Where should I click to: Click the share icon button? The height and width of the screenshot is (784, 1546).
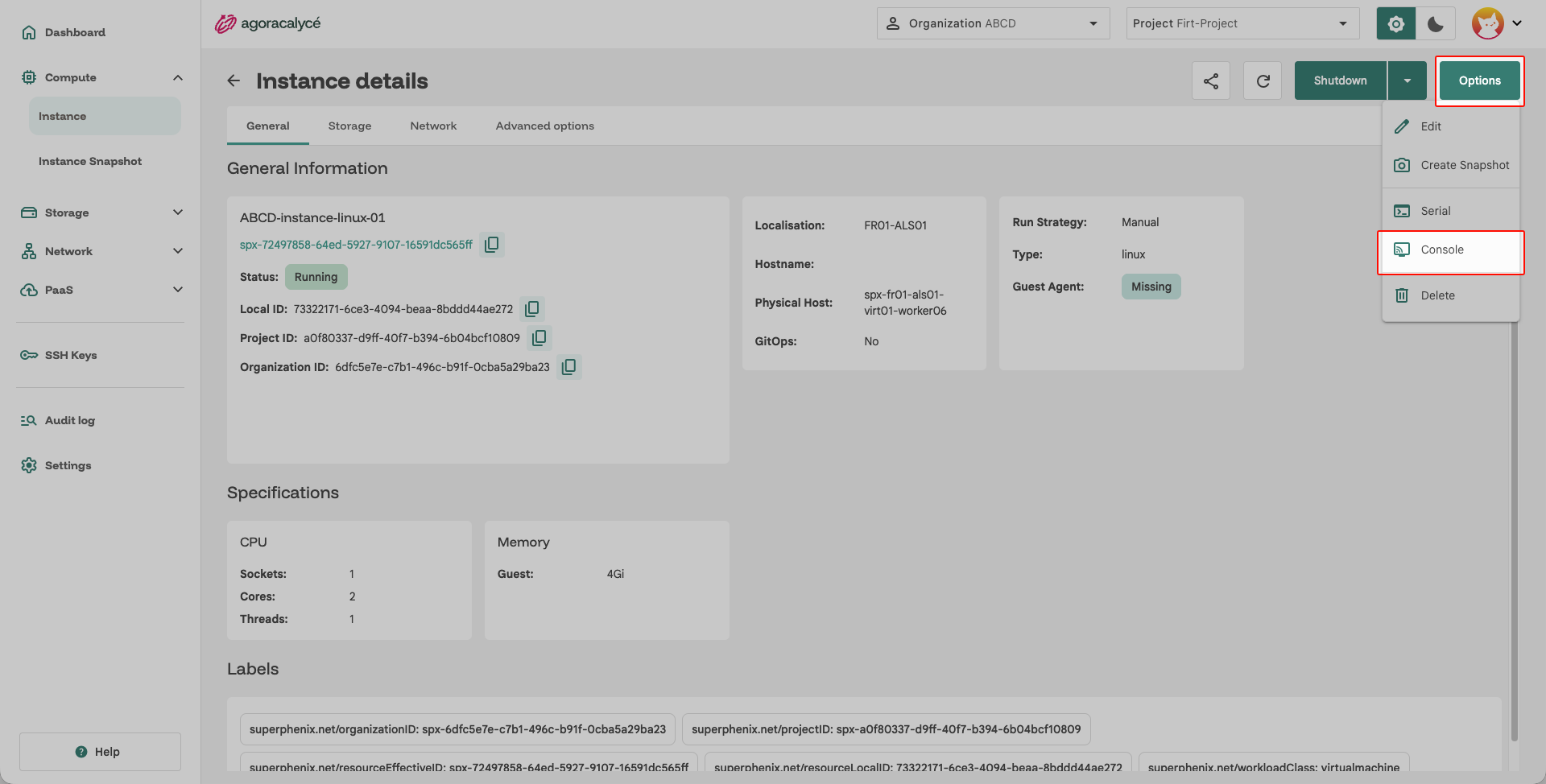pyautogui.click(x=1210, y=80)
